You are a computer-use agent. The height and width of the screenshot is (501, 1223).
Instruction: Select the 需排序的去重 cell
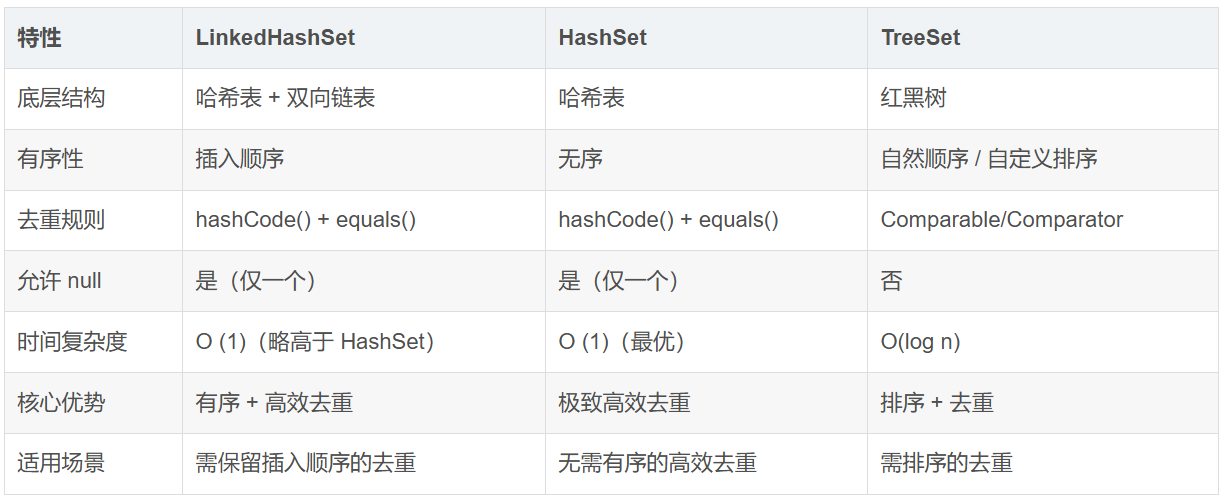point(946,463)
